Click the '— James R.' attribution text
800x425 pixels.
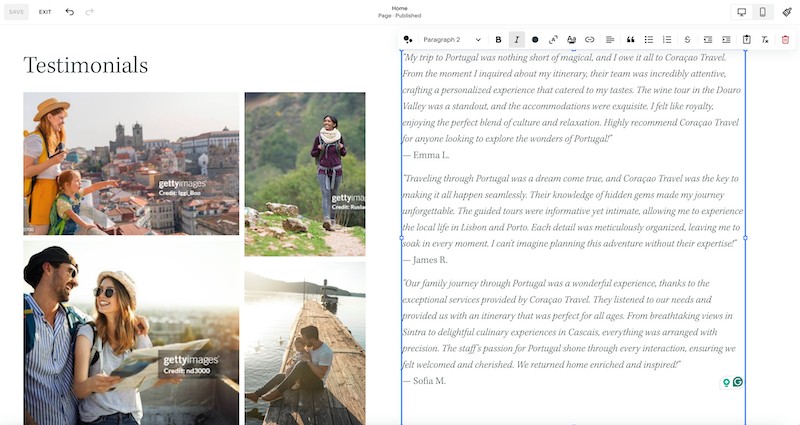pyautogui.click(x=425, y=260)
